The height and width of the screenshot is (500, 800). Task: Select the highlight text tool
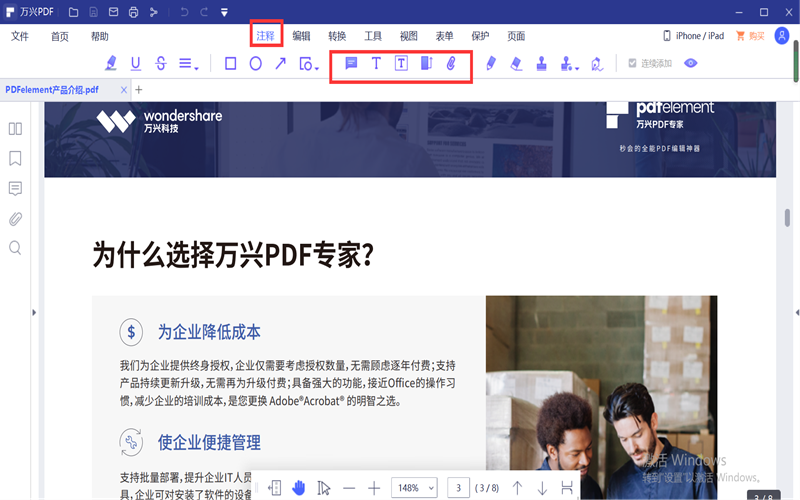[x=111, y=63]
